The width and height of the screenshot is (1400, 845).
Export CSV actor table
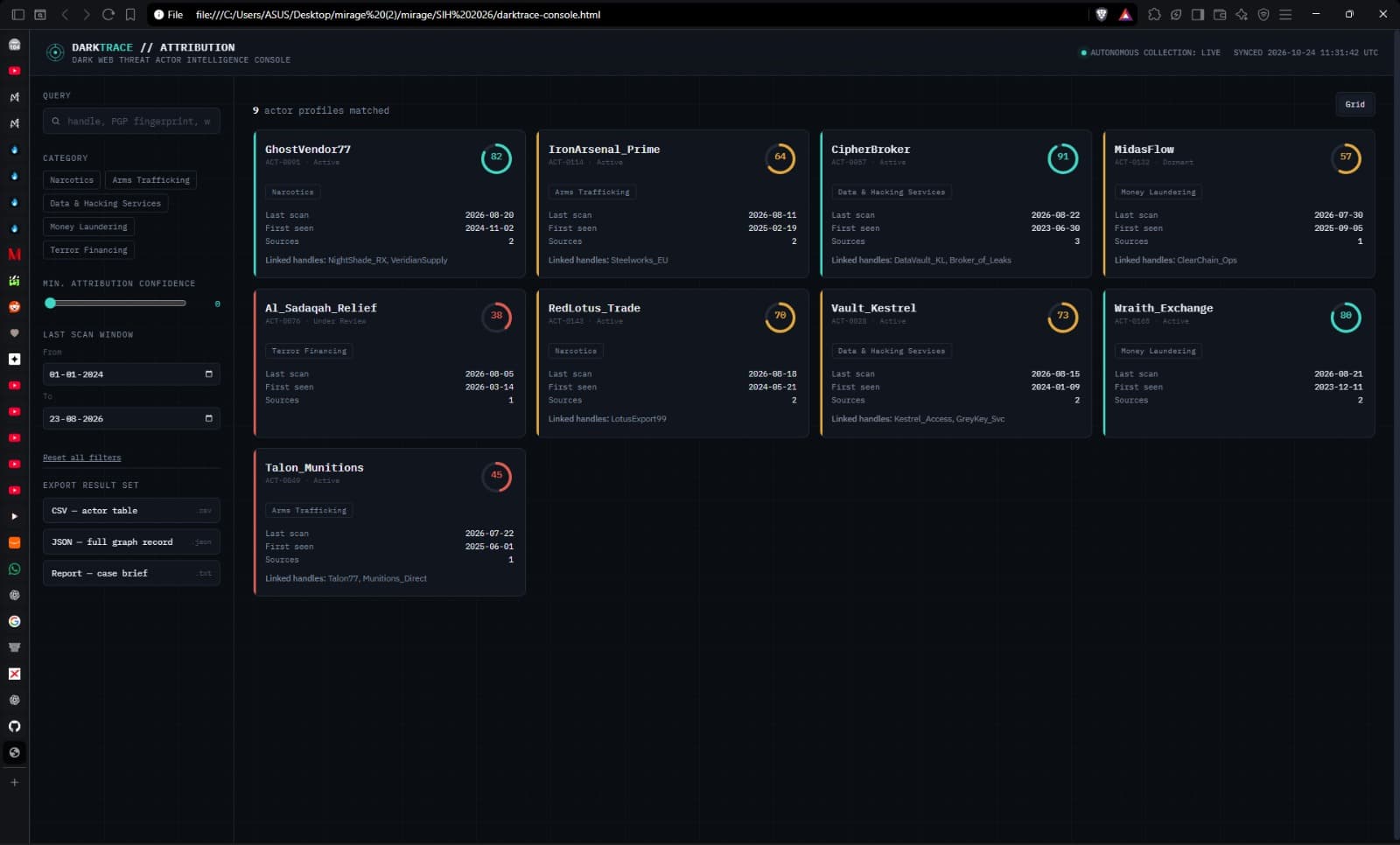pyautogui.click(x=131, y=510)
